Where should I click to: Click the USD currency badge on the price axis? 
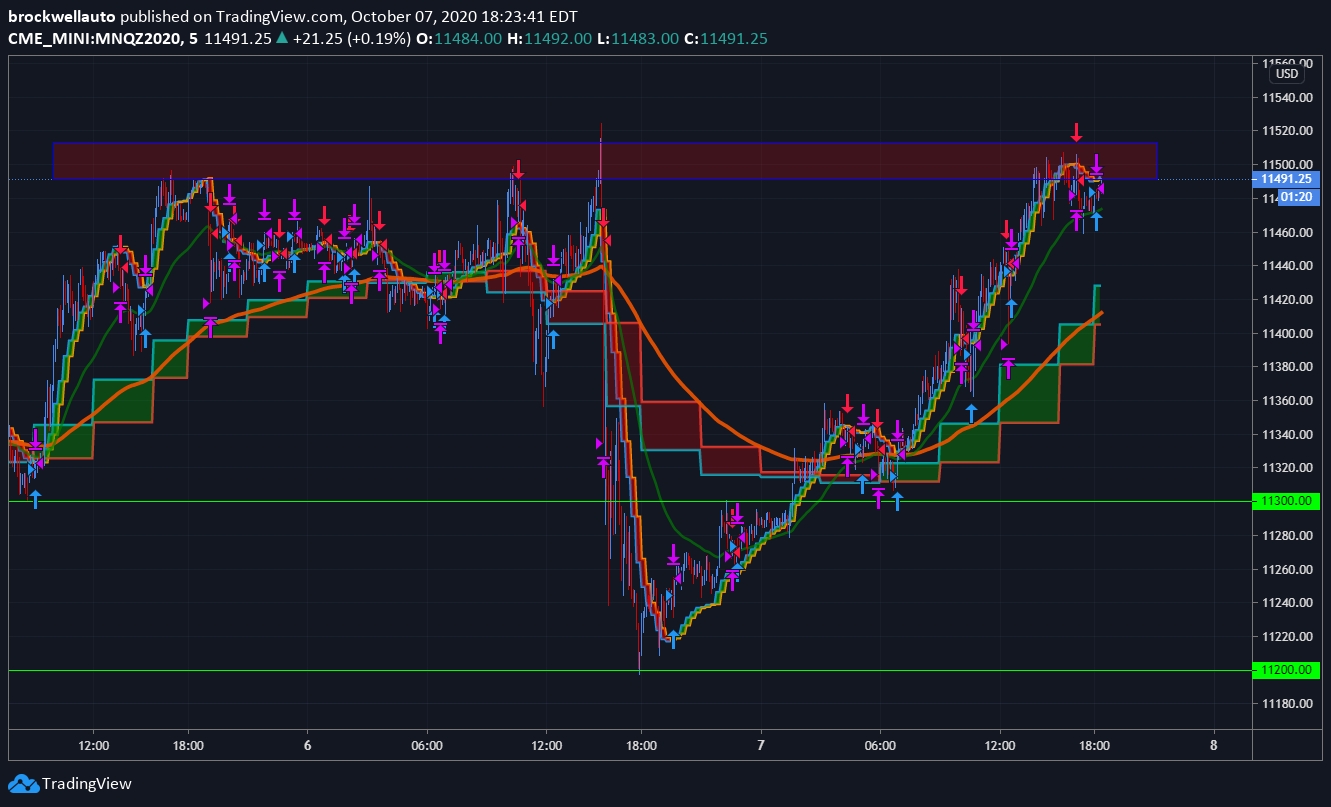[x=1286, y=73]
